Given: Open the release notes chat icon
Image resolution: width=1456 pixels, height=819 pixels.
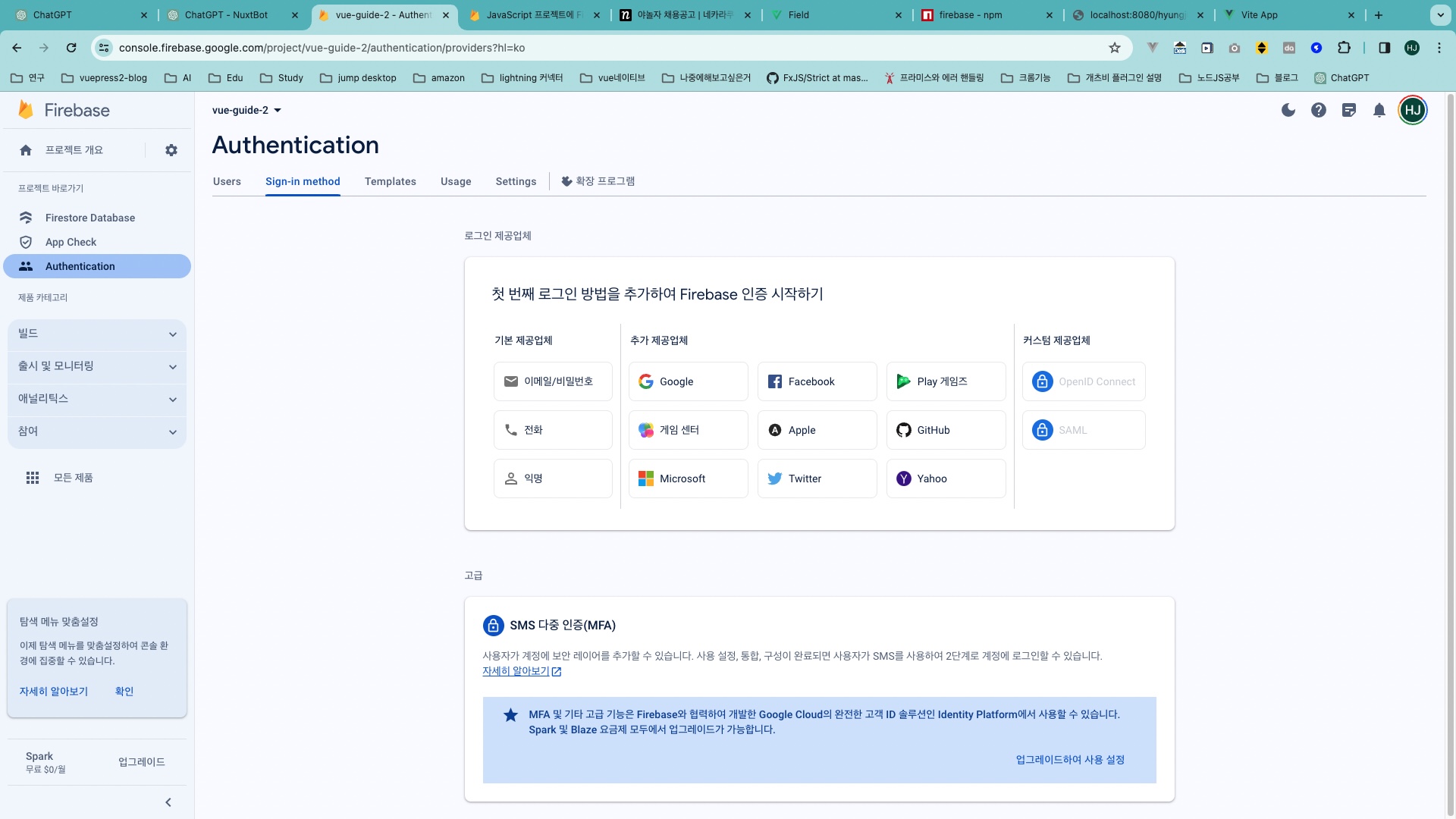Looking at the screenshot, I should click(1349, 110).
